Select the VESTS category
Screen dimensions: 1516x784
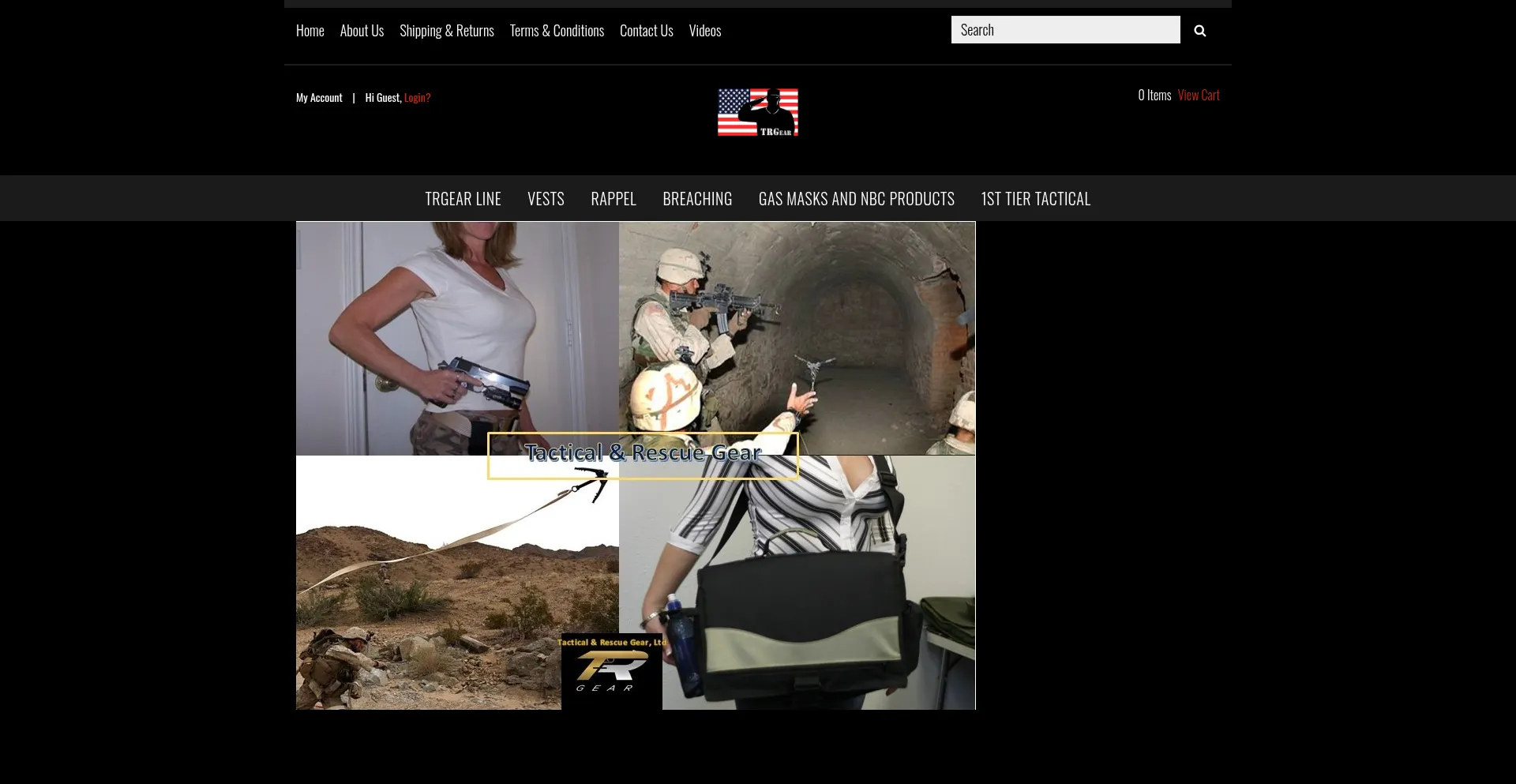pos(546,199)
